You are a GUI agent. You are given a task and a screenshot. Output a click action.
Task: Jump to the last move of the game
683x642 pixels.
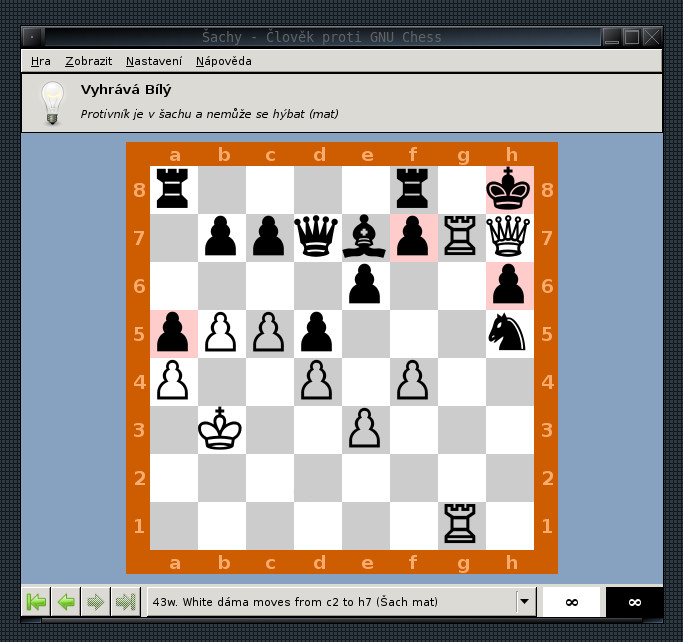pos(126,602)
